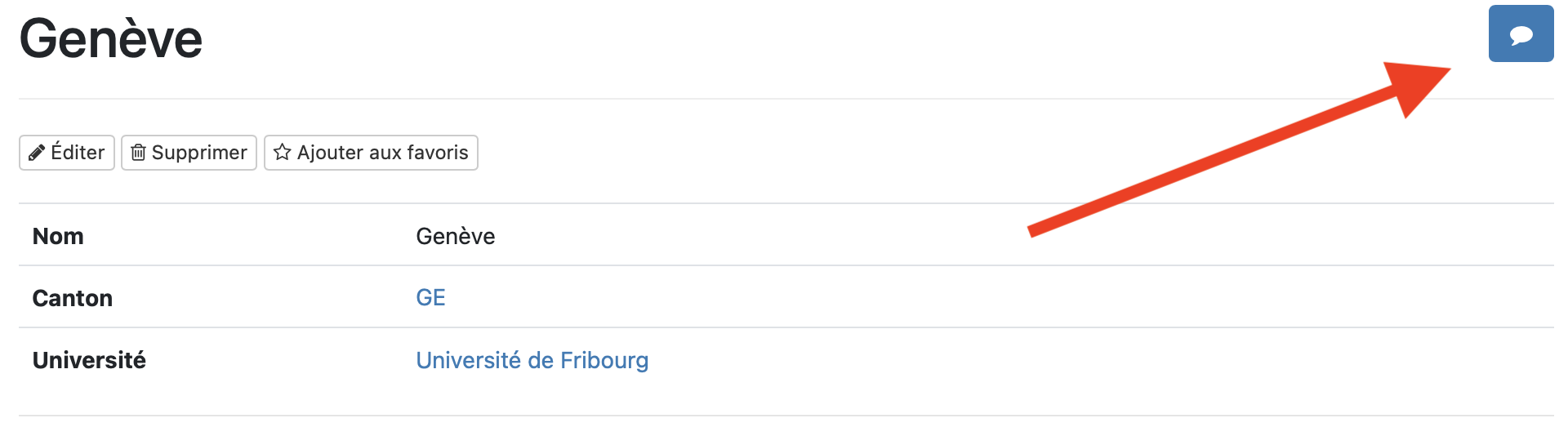The width and height of the screenshot is (1568, 436).
Task: Click the word Fribourg in the university link
Action: (x=604, y=360)
